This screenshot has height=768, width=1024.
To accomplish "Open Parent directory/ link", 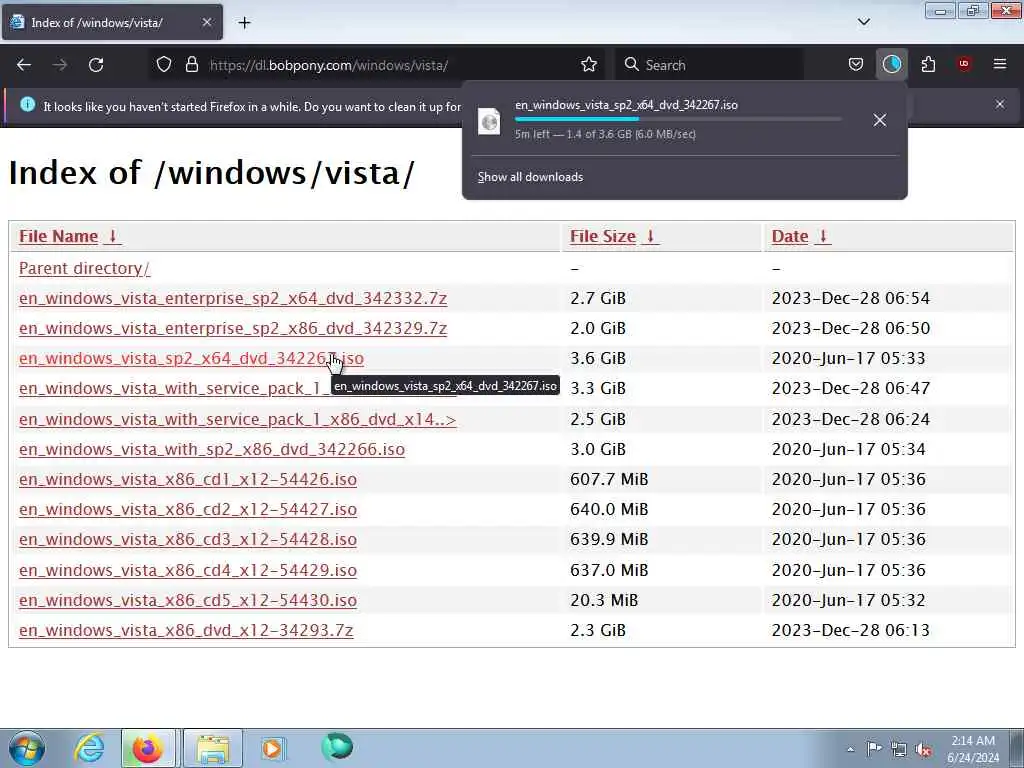I will (84, 268).
